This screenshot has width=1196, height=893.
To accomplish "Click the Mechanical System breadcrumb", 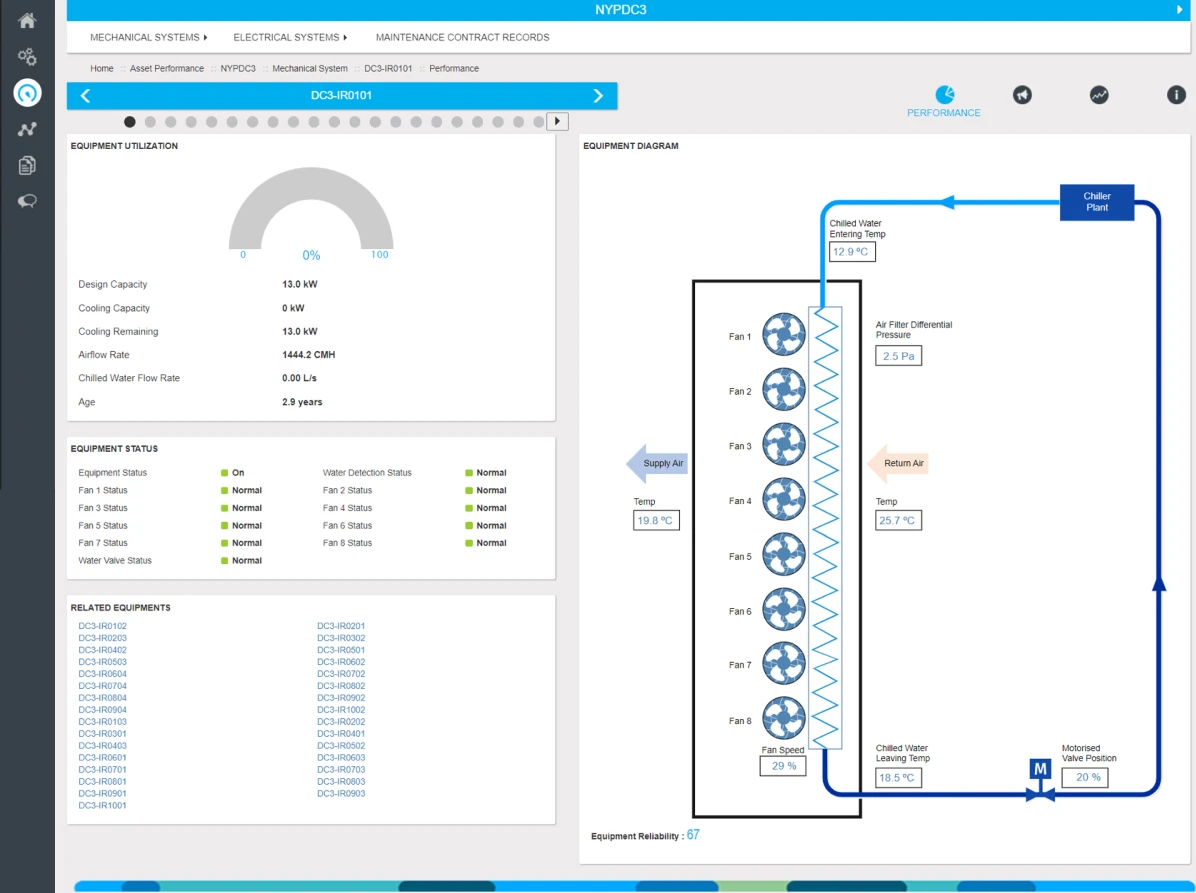I will click(310, 69).
